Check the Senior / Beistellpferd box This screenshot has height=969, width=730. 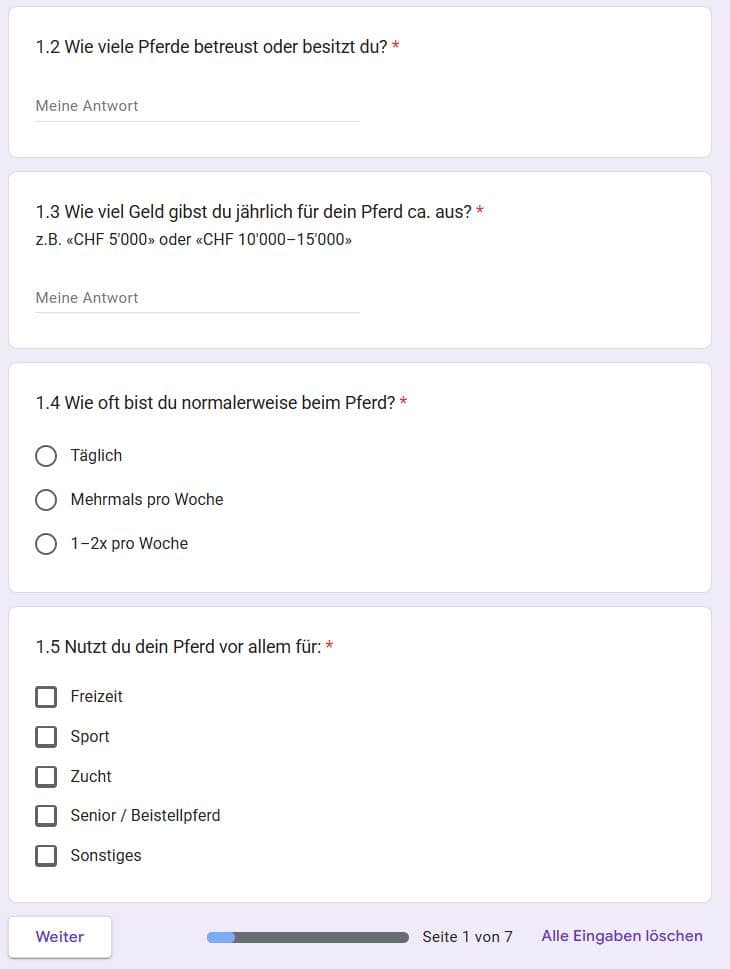[46, 816]
